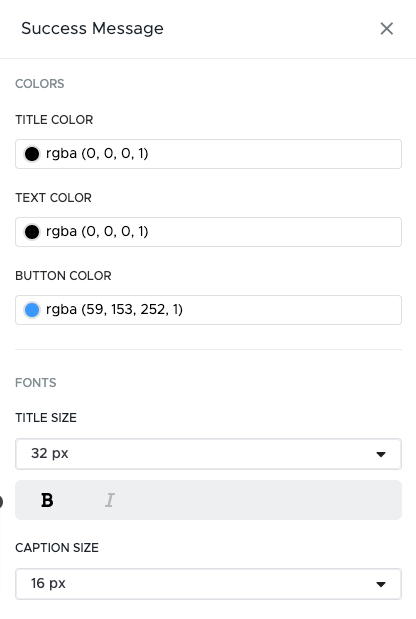Click the gray title style toolbar background
This screenshot has width=416, height=619.
pos(257,500)
